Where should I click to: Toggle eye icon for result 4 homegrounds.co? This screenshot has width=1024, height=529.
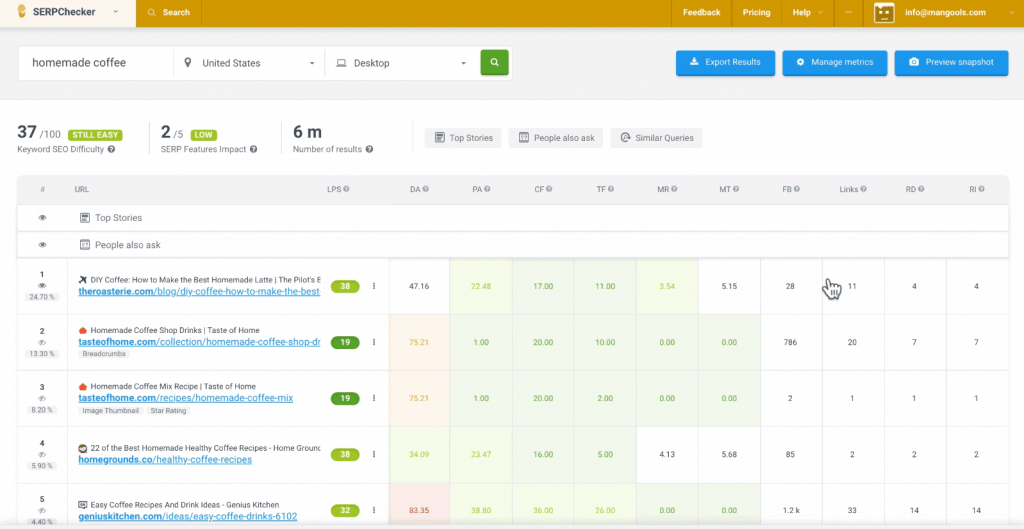pyautogui.click(x=42, y=453)
